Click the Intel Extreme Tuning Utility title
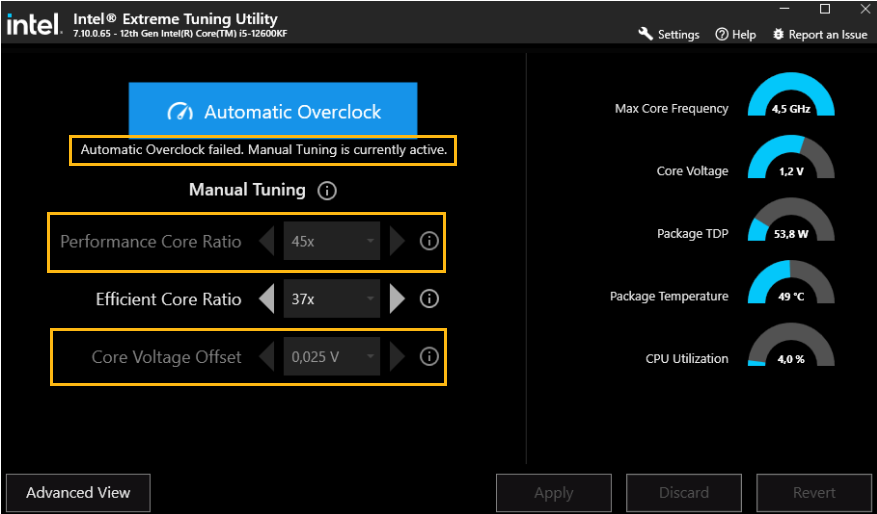The height and width of the screenshot is (514, 877). pos(175,19)
